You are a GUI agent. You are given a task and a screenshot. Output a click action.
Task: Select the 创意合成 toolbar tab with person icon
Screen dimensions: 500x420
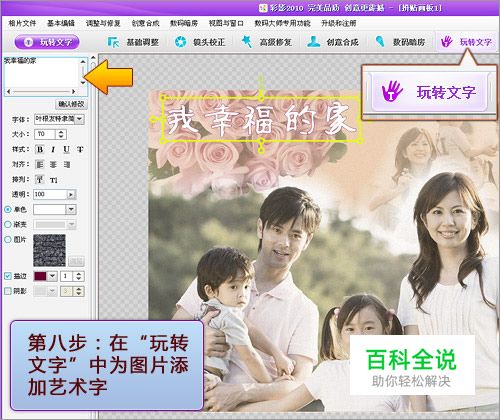coord(333,42)
